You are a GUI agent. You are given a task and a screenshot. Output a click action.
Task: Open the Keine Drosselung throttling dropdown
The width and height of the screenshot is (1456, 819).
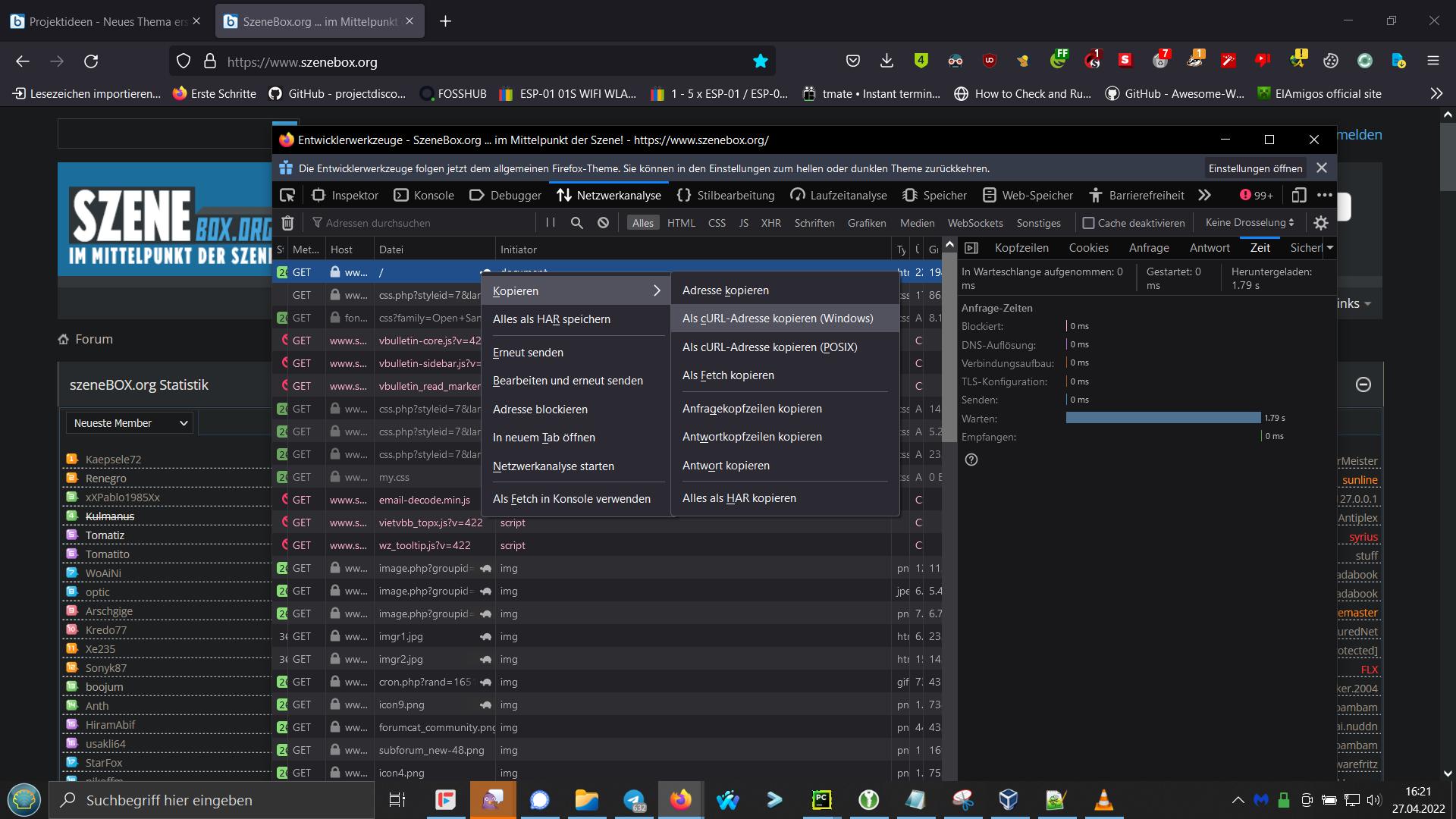point(1248,222)
